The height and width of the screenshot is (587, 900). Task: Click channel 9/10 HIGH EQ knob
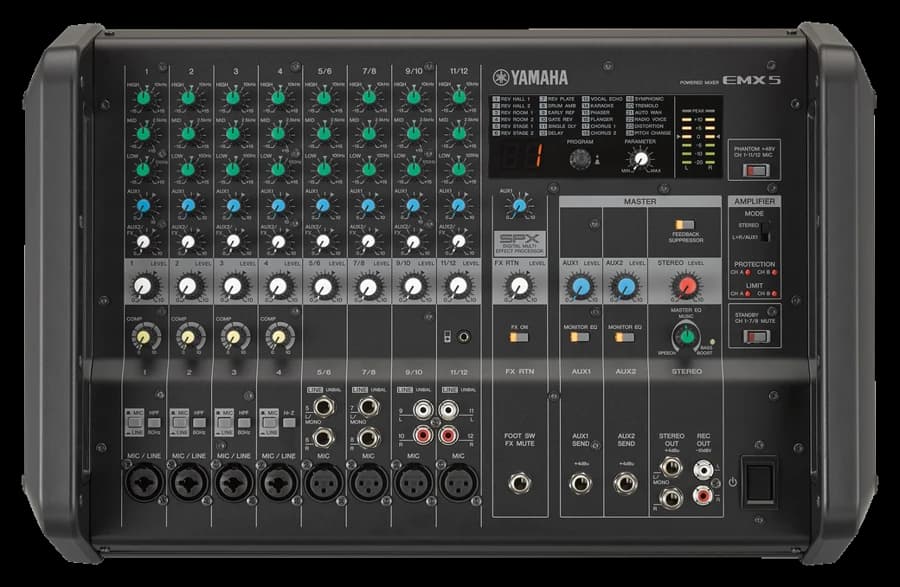413,98
